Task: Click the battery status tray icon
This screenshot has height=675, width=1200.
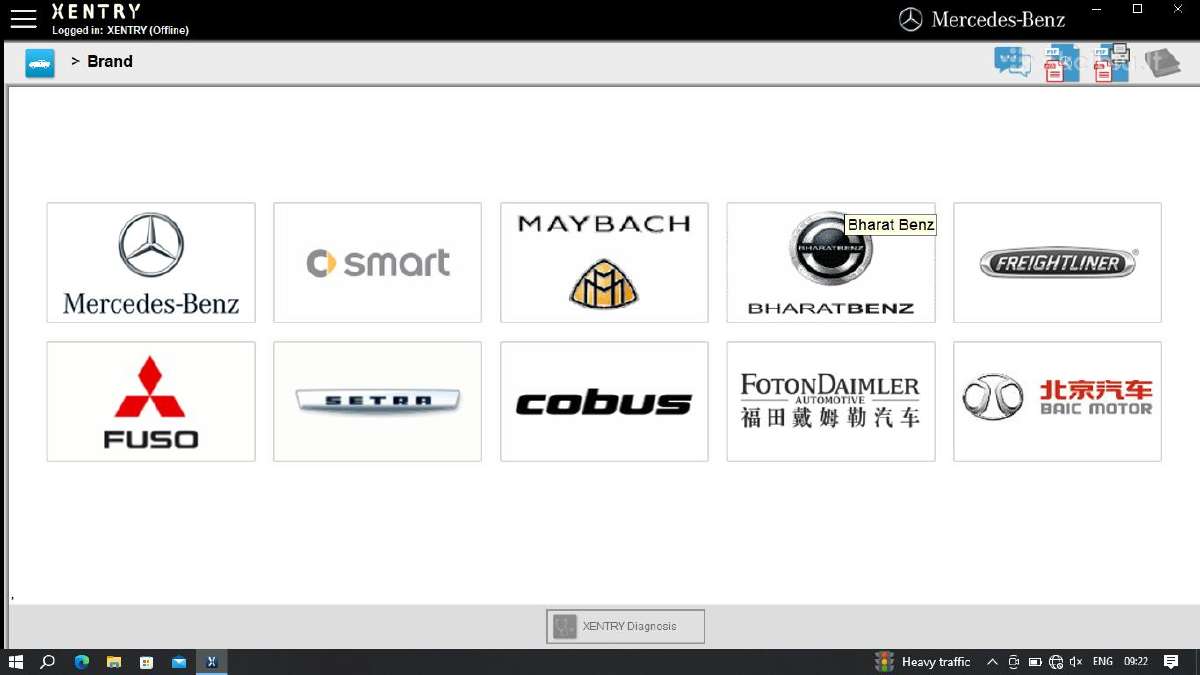Action: pos(1035,662)
